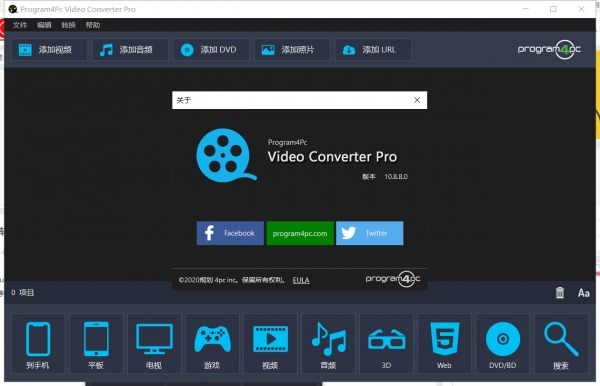Click the version number 10.8.8.0 text
The height and width of the screenshot is (386, 600).
pos(396,177)
